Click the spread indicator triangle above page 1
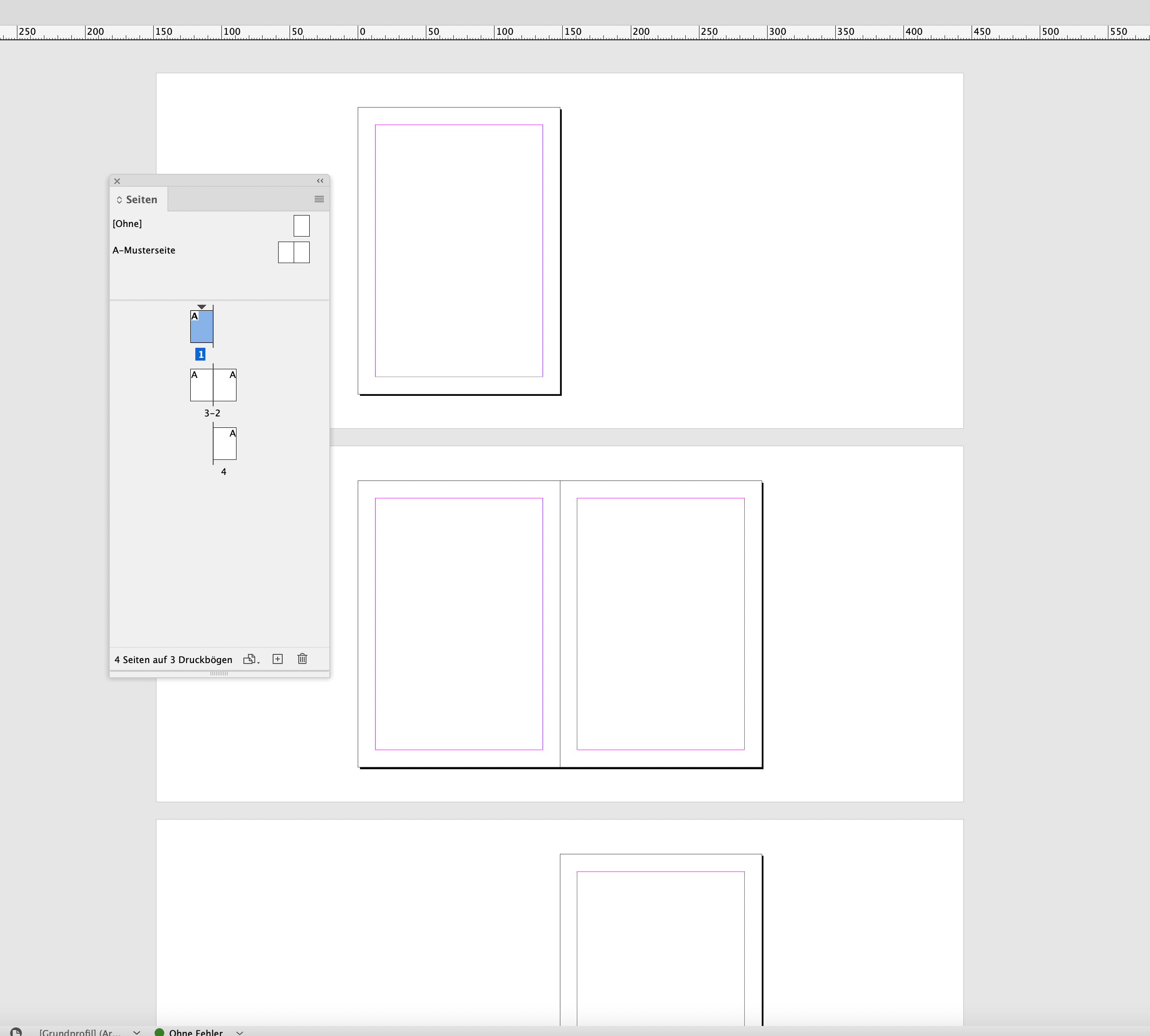The height and width of the screenshot is (1036, 1150). click(202, 306)
